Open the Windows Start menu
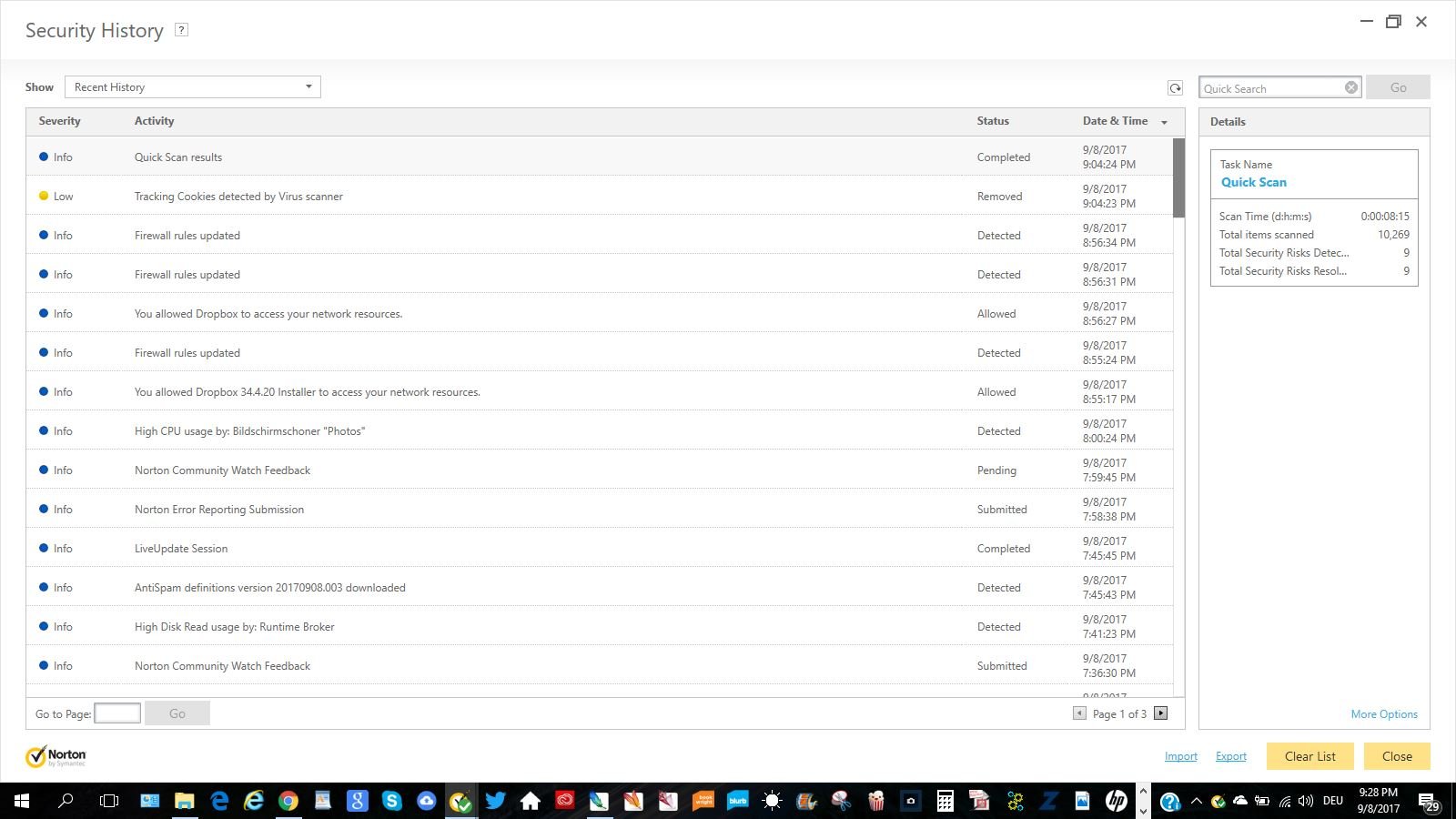1456x819 pixels. click(x=22, y=801)
